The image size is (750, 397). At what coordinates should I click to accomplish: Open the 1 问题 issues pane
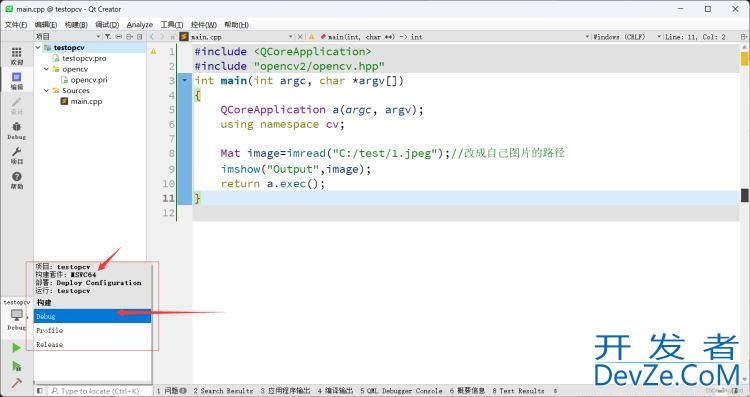172,391
